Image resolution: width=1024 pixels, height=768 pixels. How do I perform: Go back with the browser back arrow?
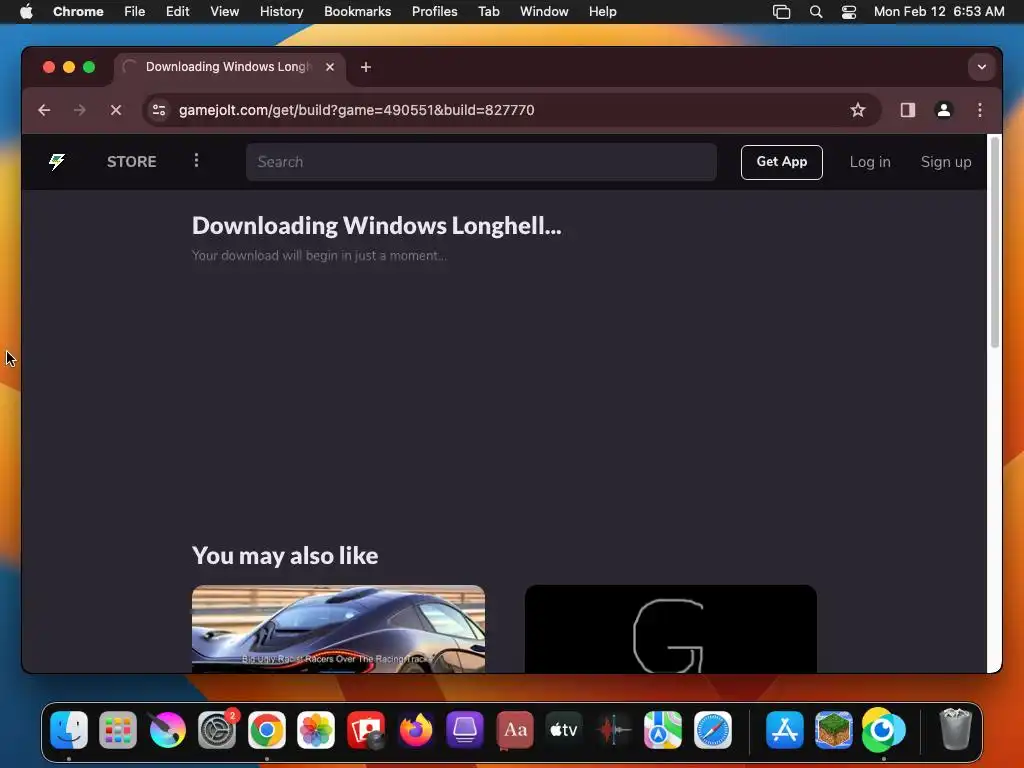pos(44,110)
